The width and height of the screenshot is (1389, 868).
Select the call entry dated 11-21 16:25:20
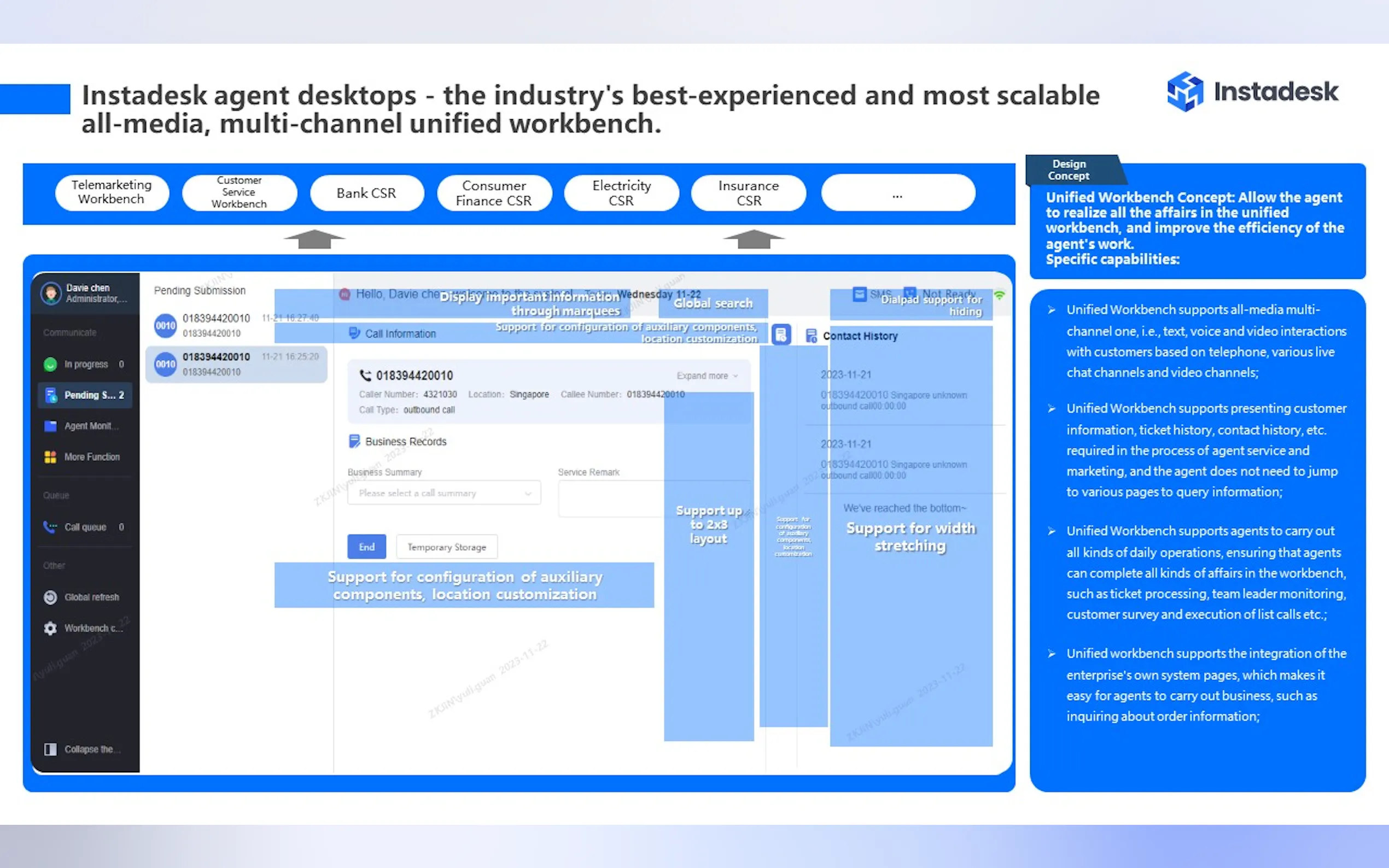click(237, 364)
